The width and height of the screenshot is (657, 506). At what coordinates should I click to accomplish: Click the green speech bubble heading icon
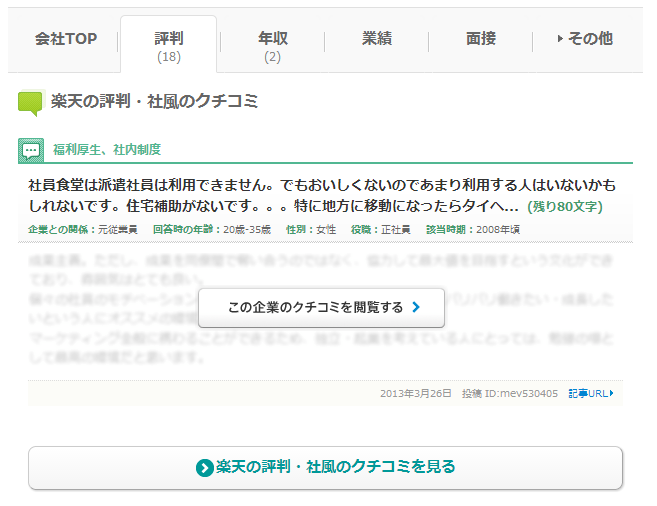(30, 103)
